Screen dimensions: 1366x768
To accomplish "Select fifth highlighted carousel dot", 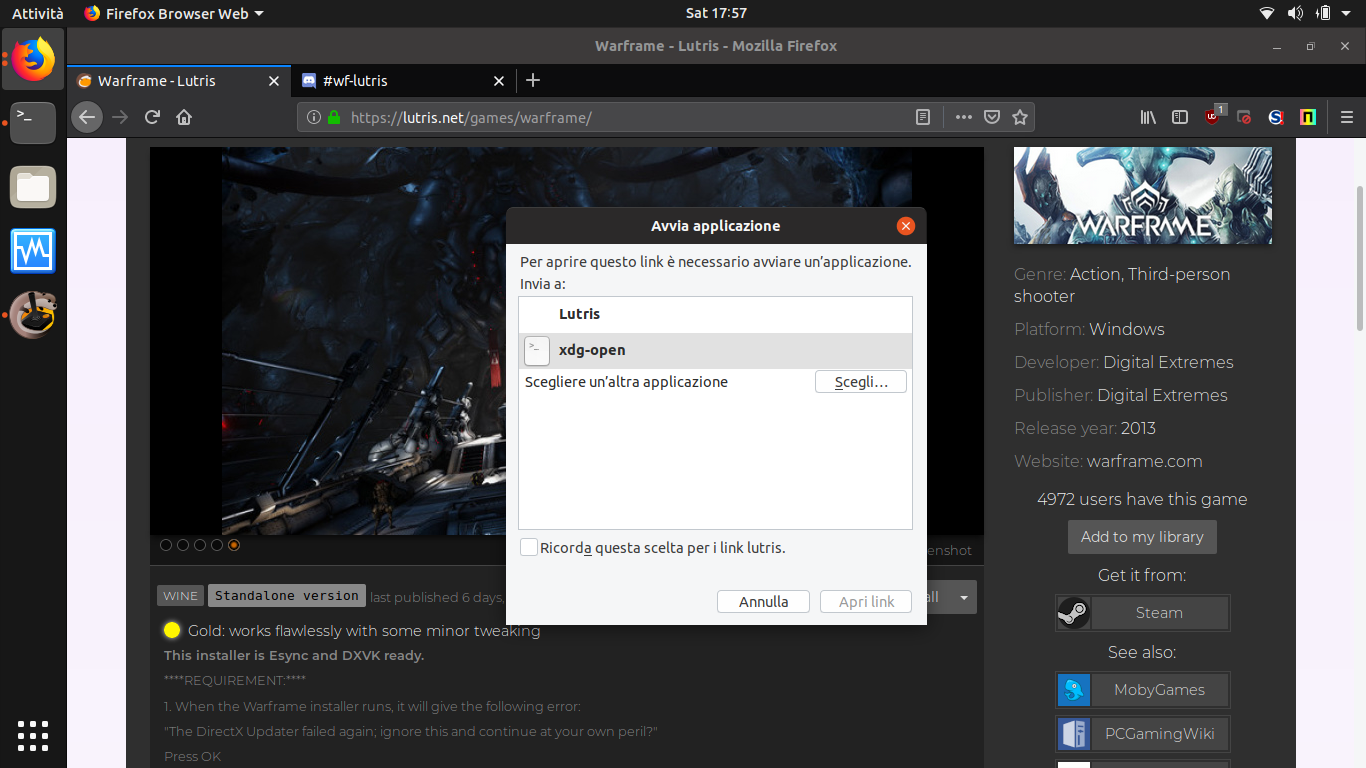I will coord(234,545).
